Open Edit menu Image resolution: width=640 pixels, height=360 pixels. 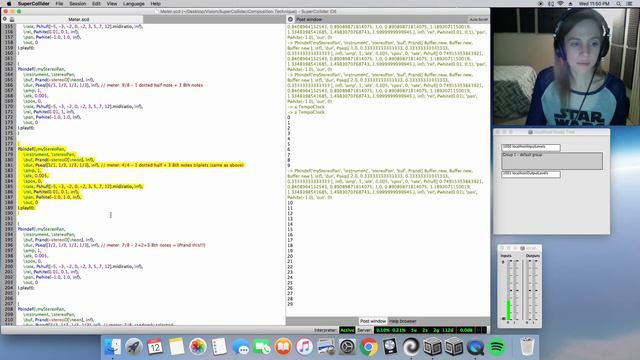[x=96, y=4]
